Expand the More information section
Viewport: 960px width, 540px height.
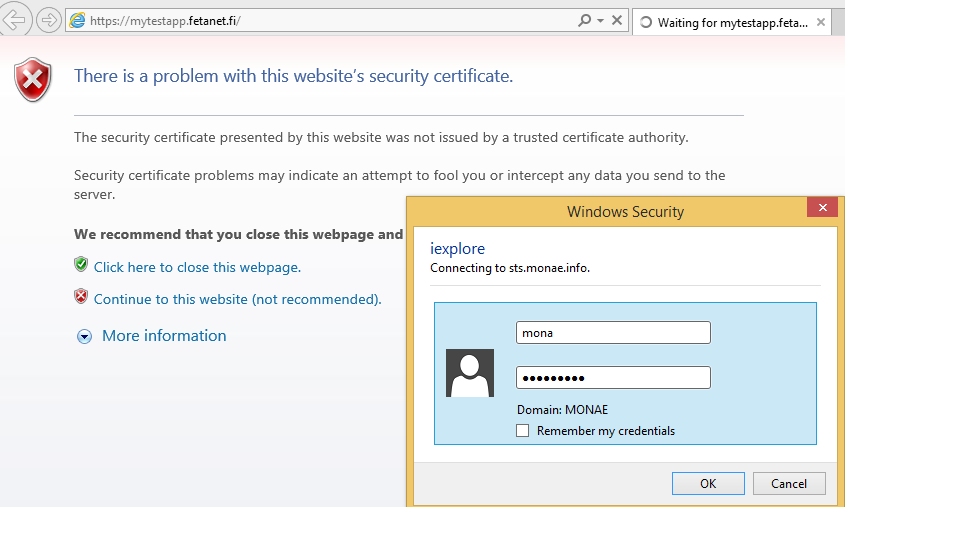pos(84,337)
